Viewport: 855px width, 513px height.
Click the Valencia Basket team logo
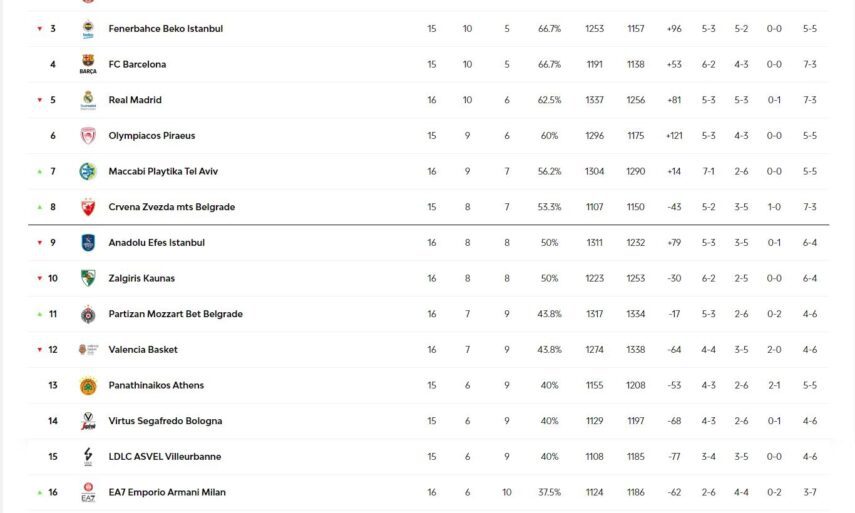pyautogui.click(x=88, y=350)
